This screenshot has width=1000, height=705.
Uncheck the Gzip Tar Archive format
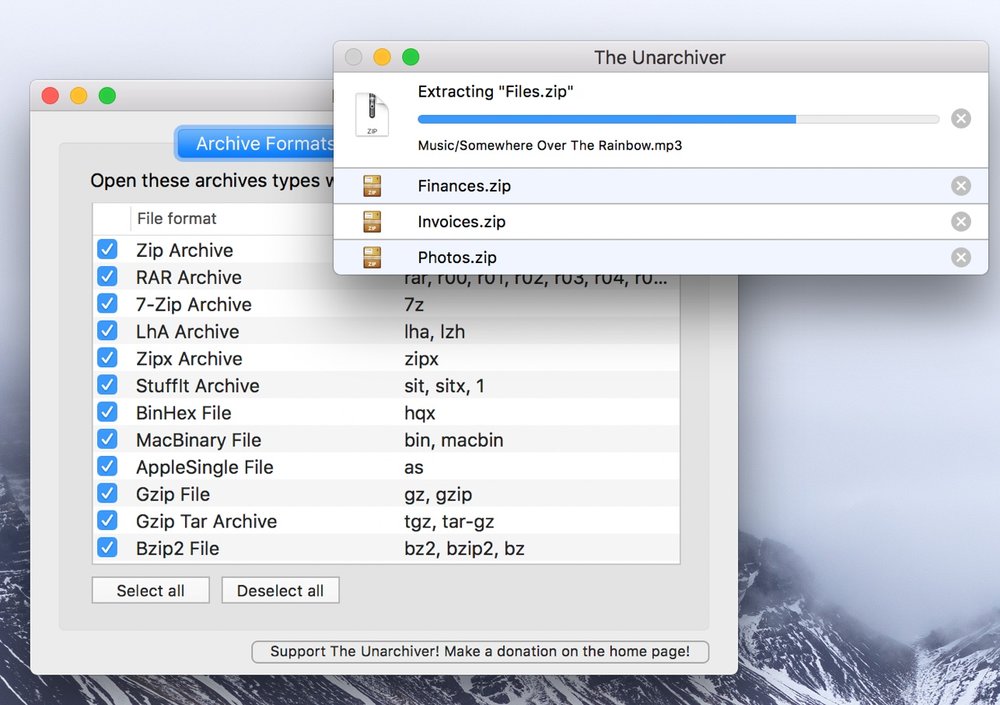click(x=107, y=521)
